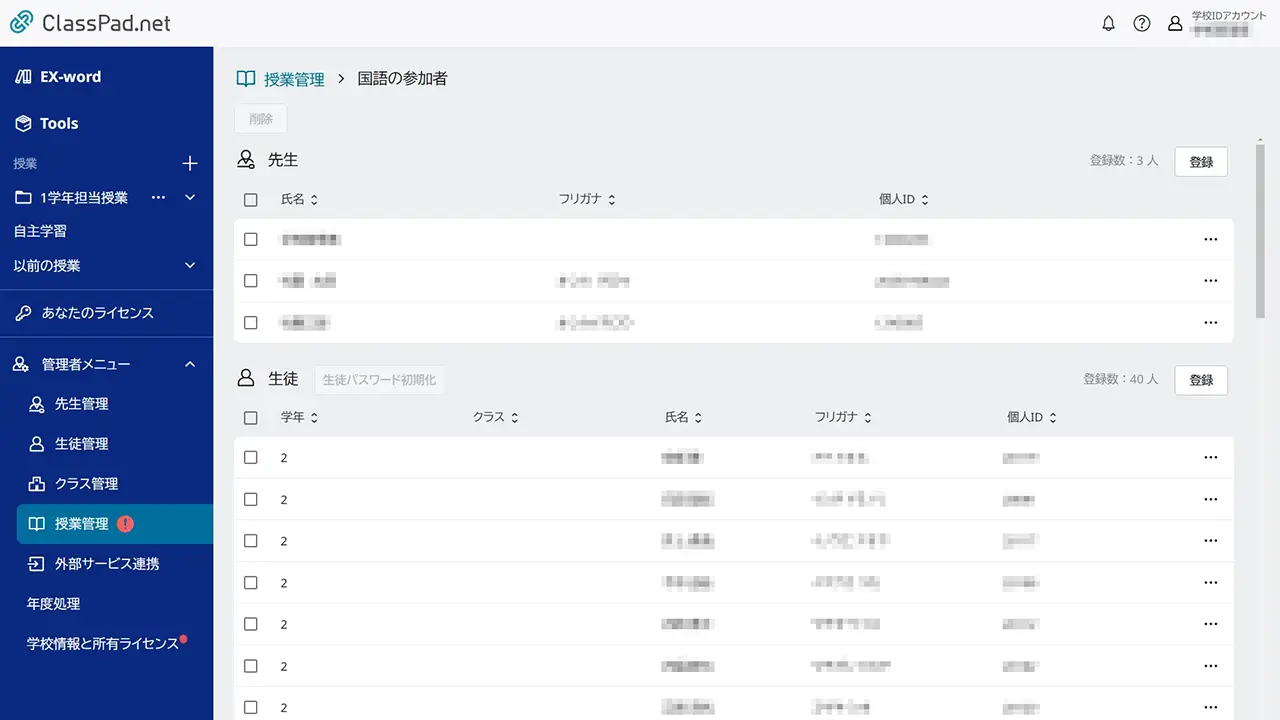This screenshot has width=1280, height=720.
Task: Collapse the 管理者メニュー section
Action: coord(190,364)
